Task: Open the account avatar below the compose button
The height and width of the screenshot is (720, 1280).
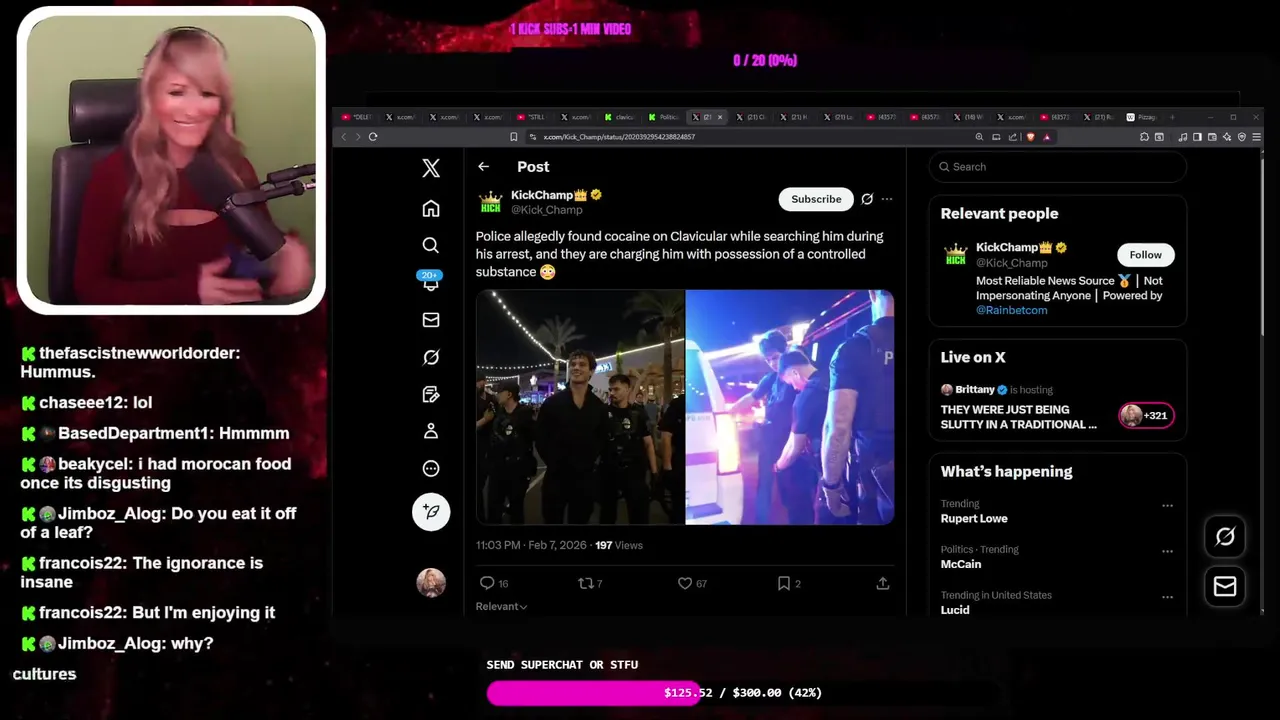Action: pyautogui.click(x=431, y=582)
